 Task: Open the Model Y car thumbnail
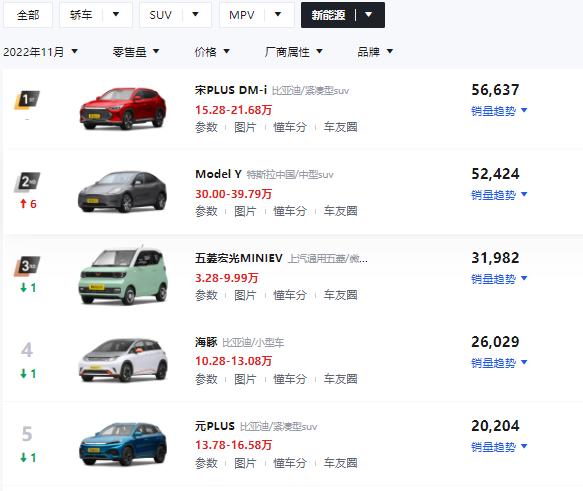tap(123, 192)
